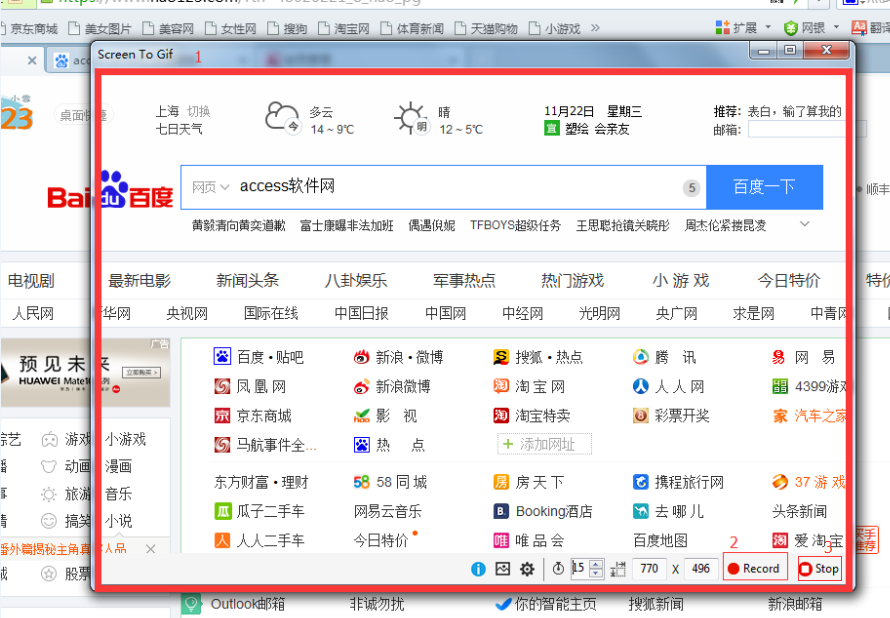Open the image snapshot tool in Screen To Gif
The height and width of the screenshot is (618, 890).
(x=502, y=569)
